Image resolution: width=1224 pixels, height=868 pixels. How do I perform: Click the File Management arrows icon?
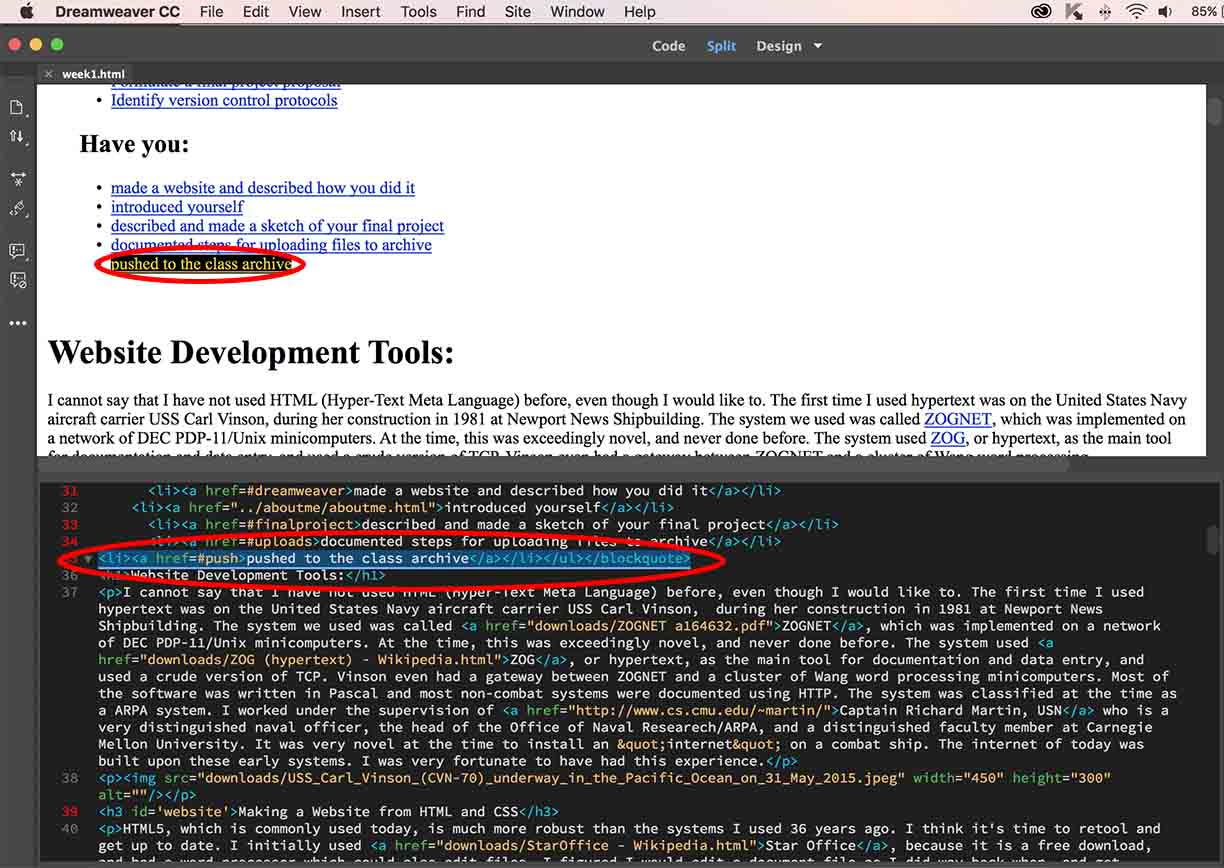tap(17, 136)
